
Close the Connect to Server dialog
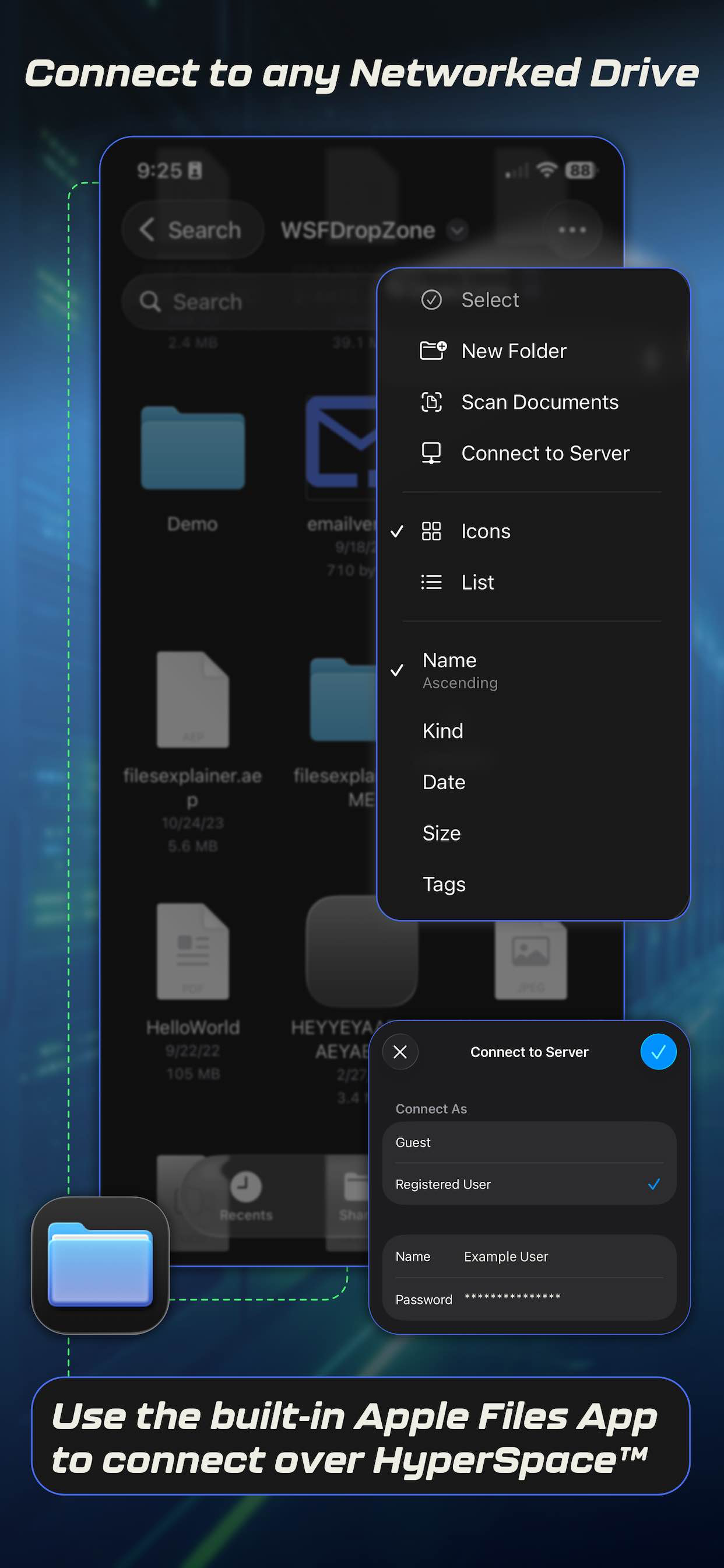point(400,1052)
